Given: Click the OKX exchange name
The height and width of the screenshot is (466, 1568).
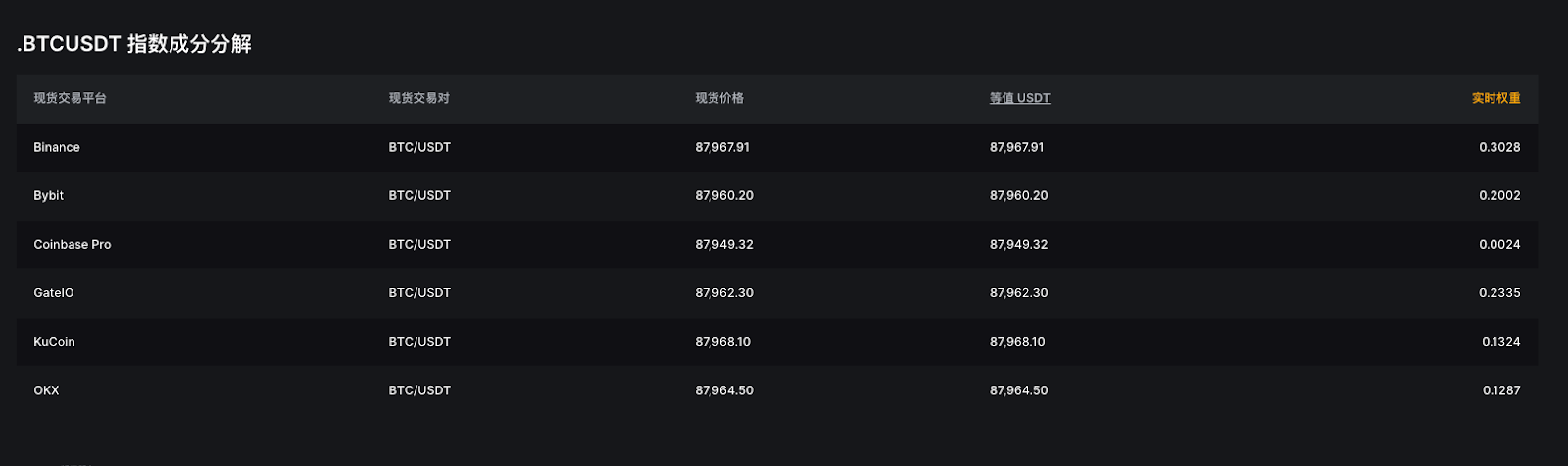Looking at the screenshot, I should point(46,390).
